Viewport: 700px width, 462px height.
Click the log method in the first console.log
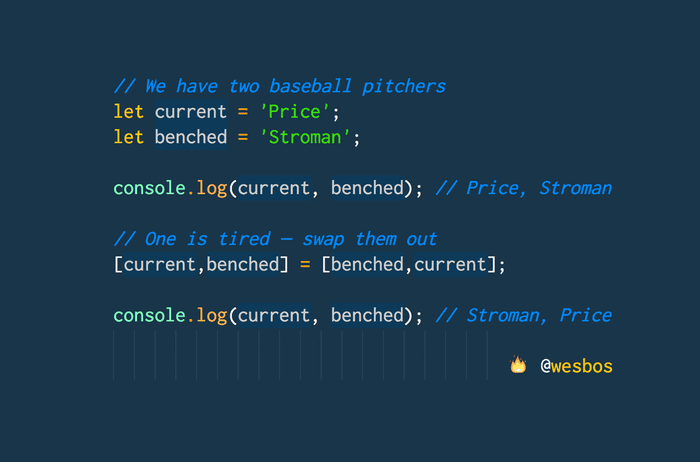(x=211, y=188)
